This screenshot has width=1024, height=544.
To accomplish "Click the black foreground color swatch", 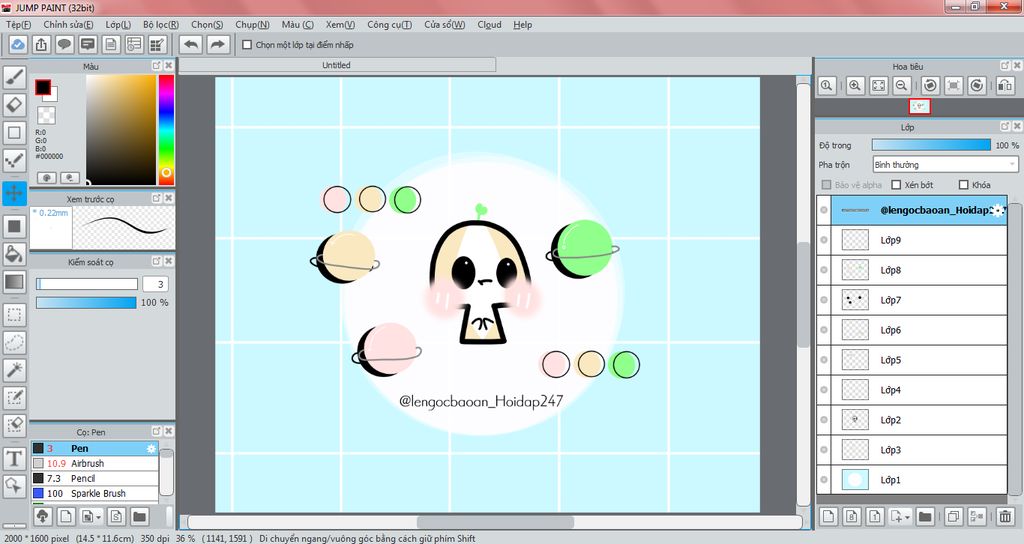I will 43,88.
